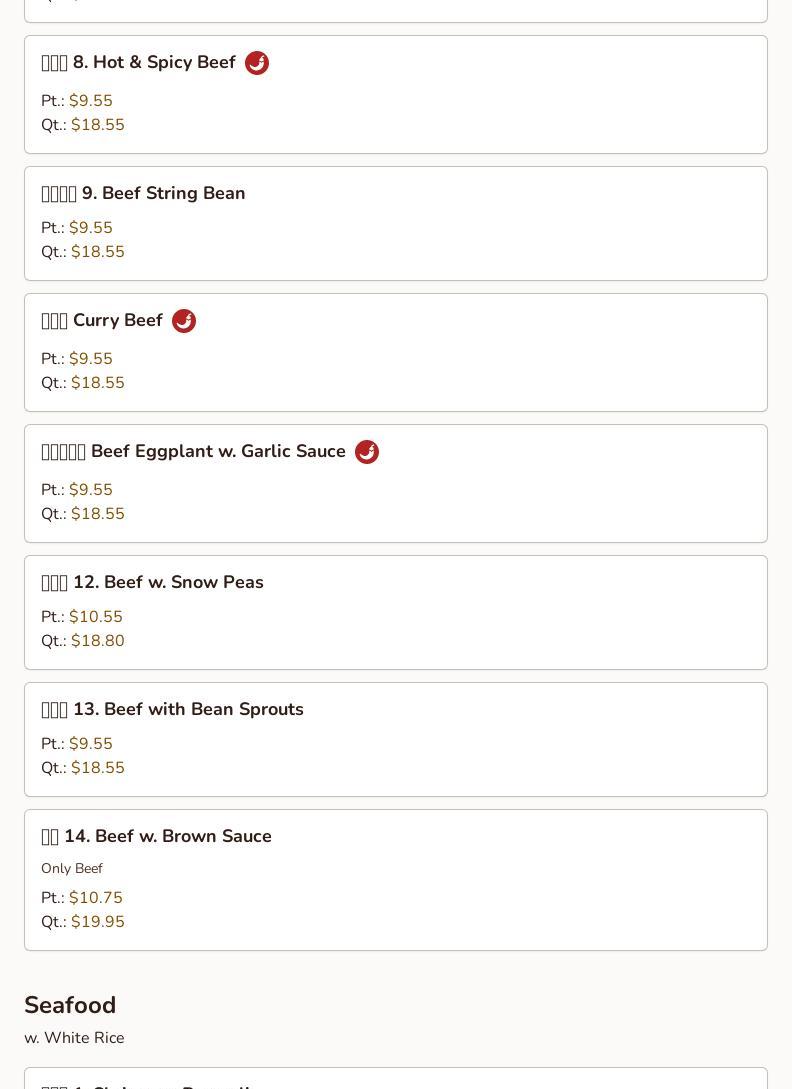Select Beef w. Brown Sauce quart $19.95
Image resolution: width=792 pixels, height=1089 pixels.
(x=98, y=922)
